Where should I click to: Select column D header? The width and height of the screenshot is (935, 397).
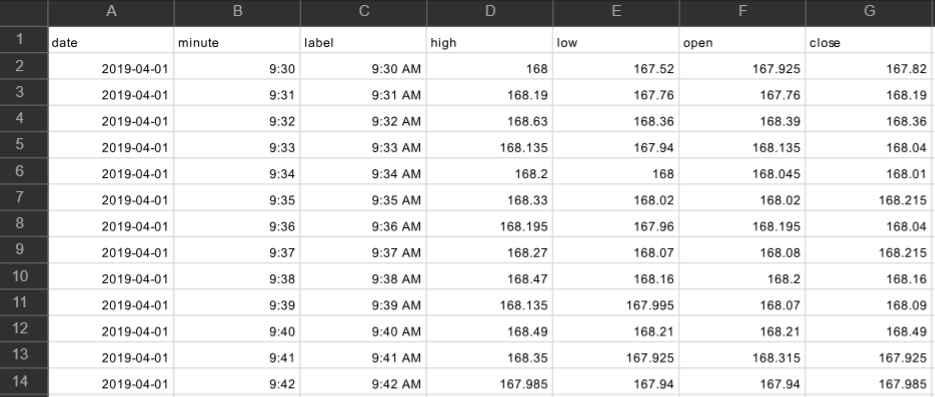click(490, 13)
